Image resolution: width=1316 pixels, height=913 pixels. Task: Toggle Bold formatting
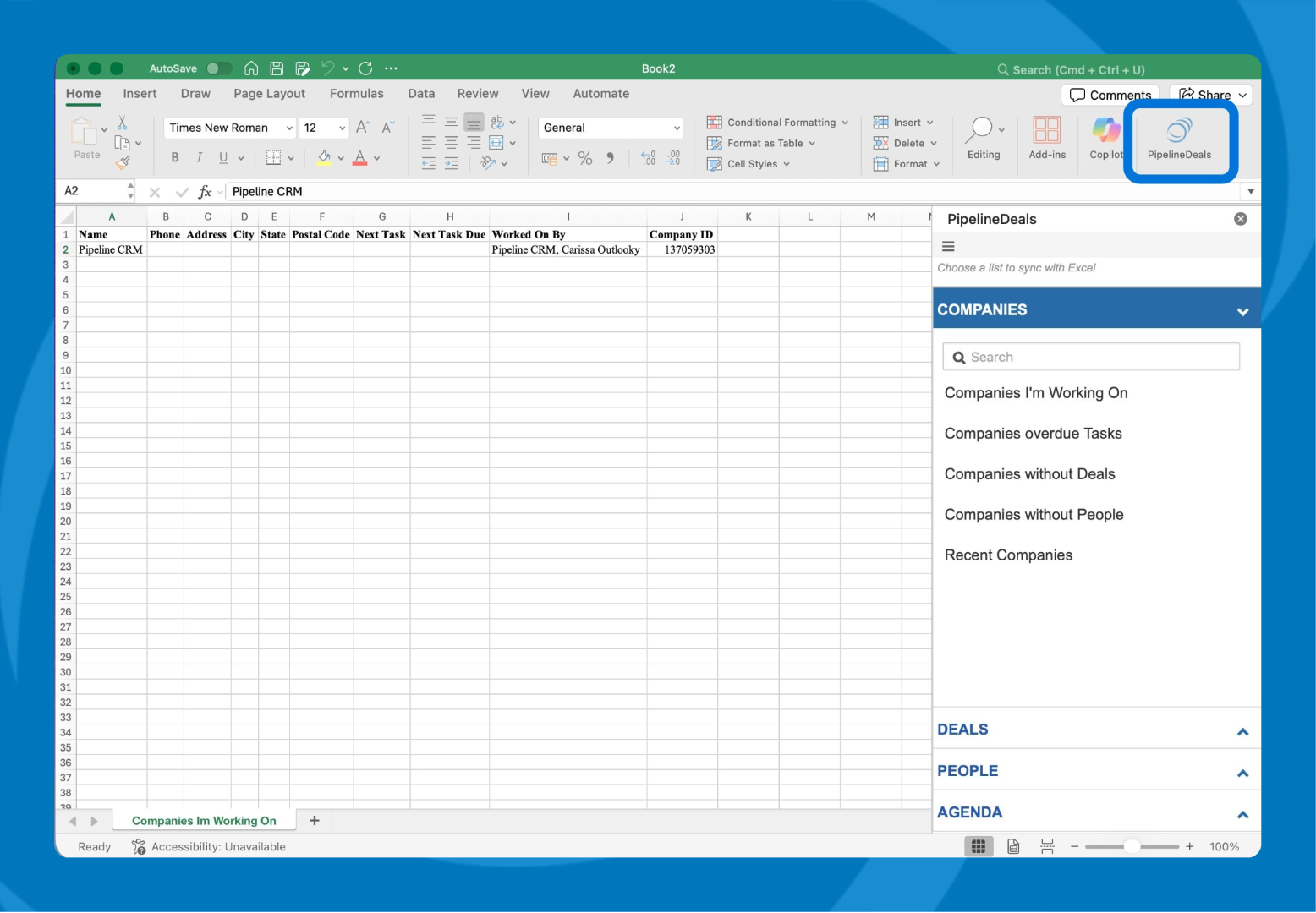pyautogui.click(x=175, y=157)
